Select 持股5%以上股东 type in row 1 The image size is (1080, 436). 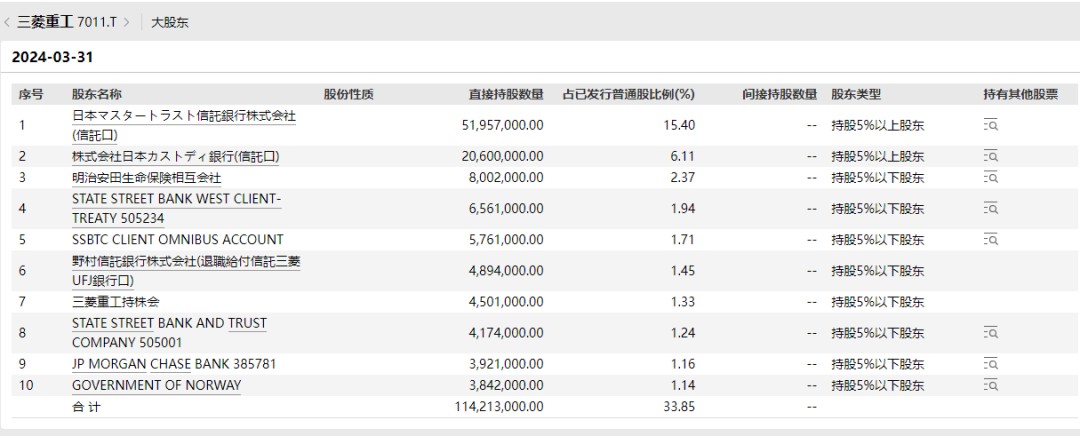[878, 125]
